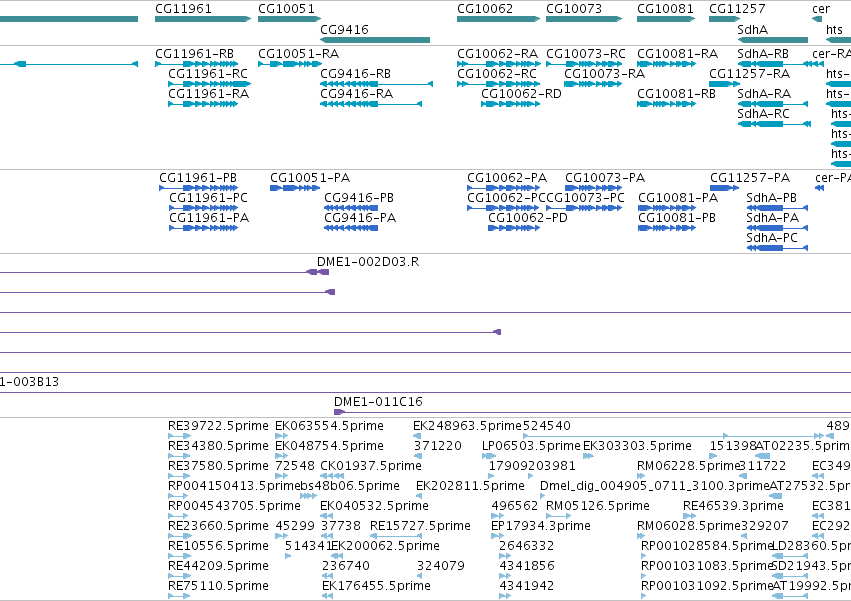Select EST EK063554.5prime

(281, 436)
